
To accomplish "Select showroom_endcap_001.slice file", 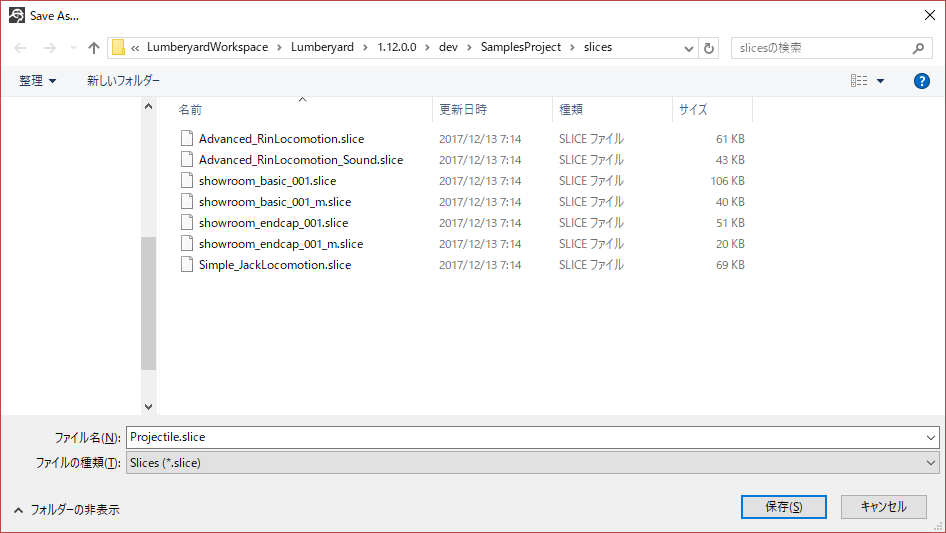I will [x=273, y=223].
